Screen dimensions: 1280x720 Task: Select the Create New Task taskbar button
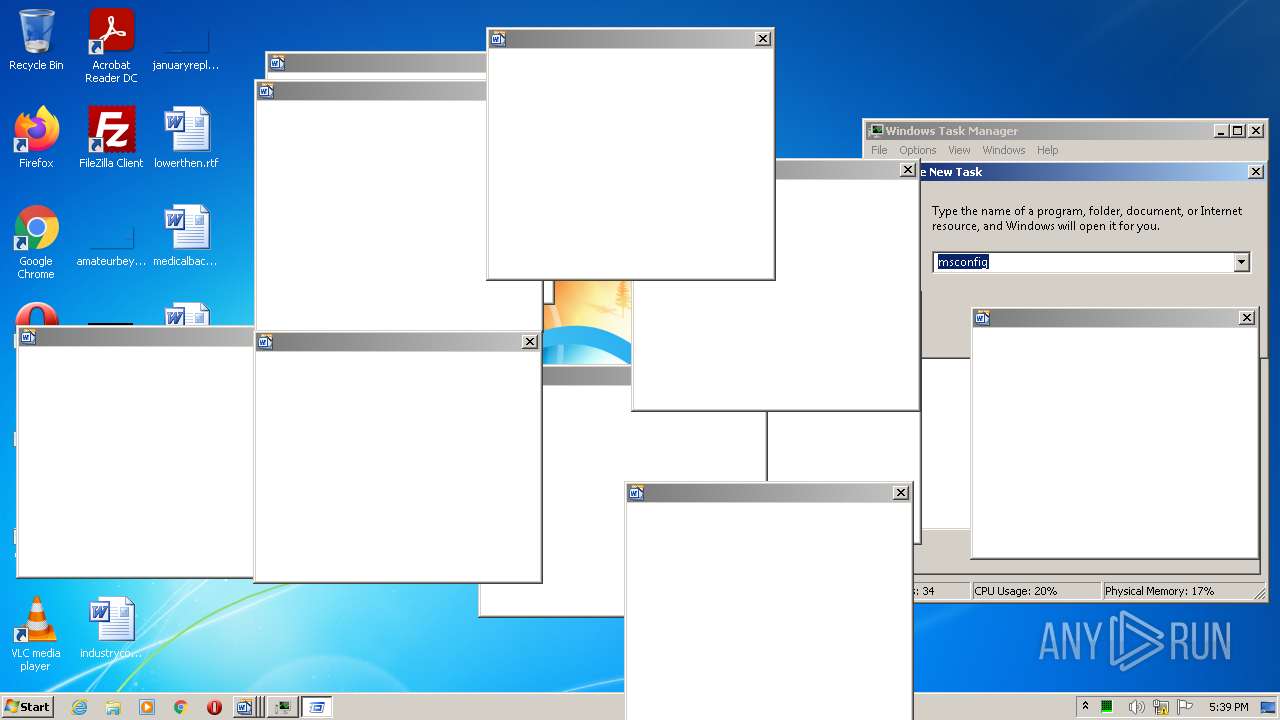click(x=317, y=707)
